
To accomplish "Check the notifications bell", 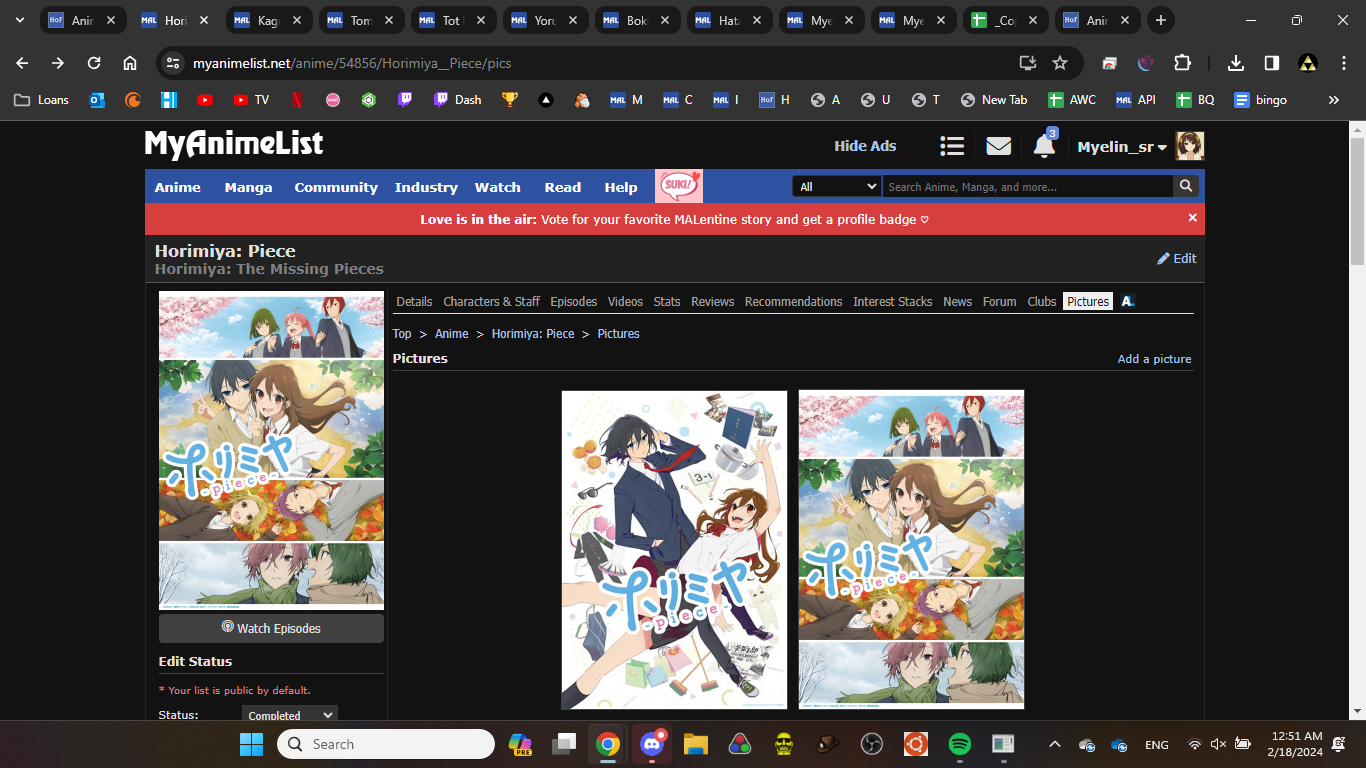I will point(1044,146).
